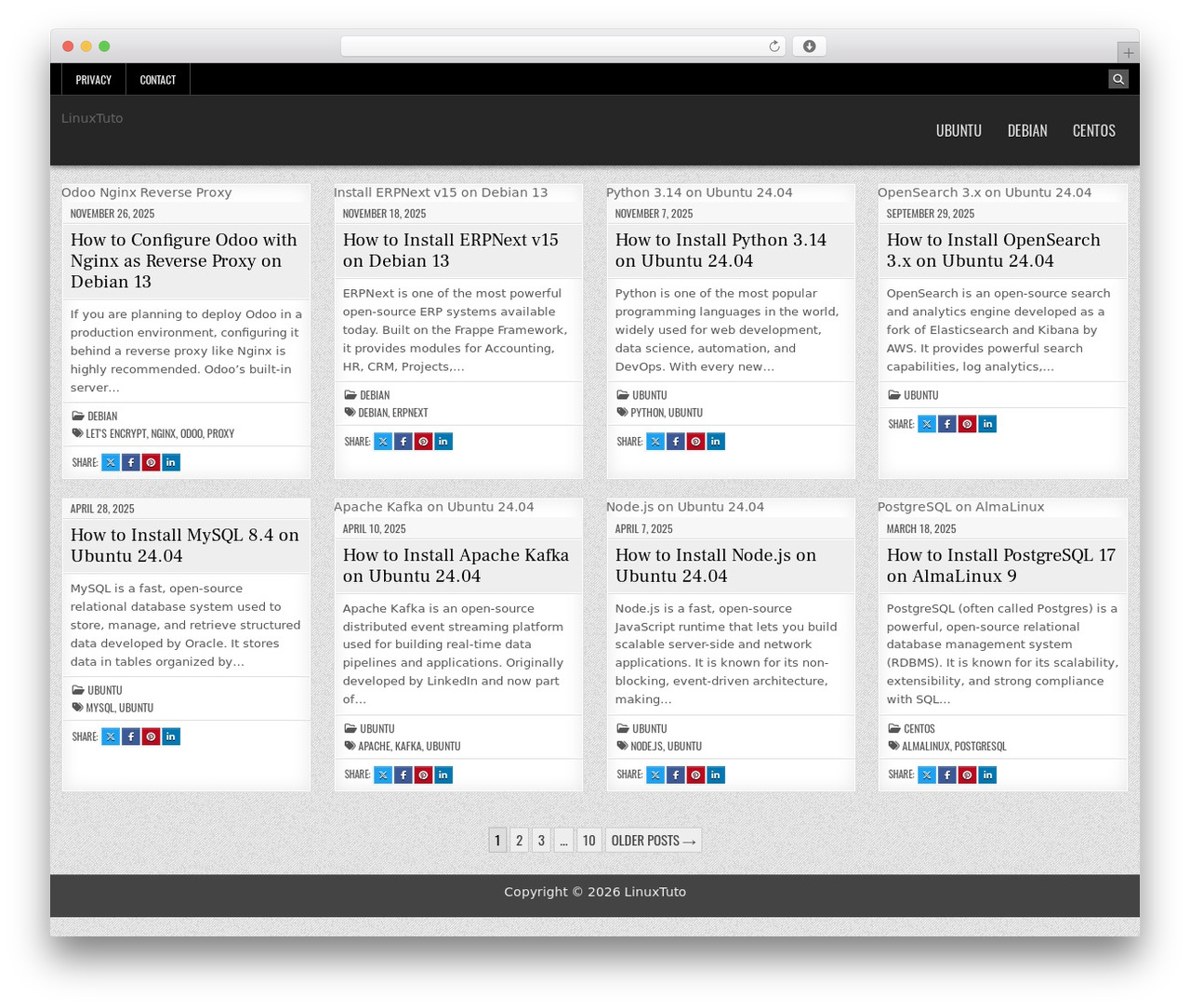
Task: Share the PostgreSQL 17 post on LinkedIn
Action: (x=987, y=775)
